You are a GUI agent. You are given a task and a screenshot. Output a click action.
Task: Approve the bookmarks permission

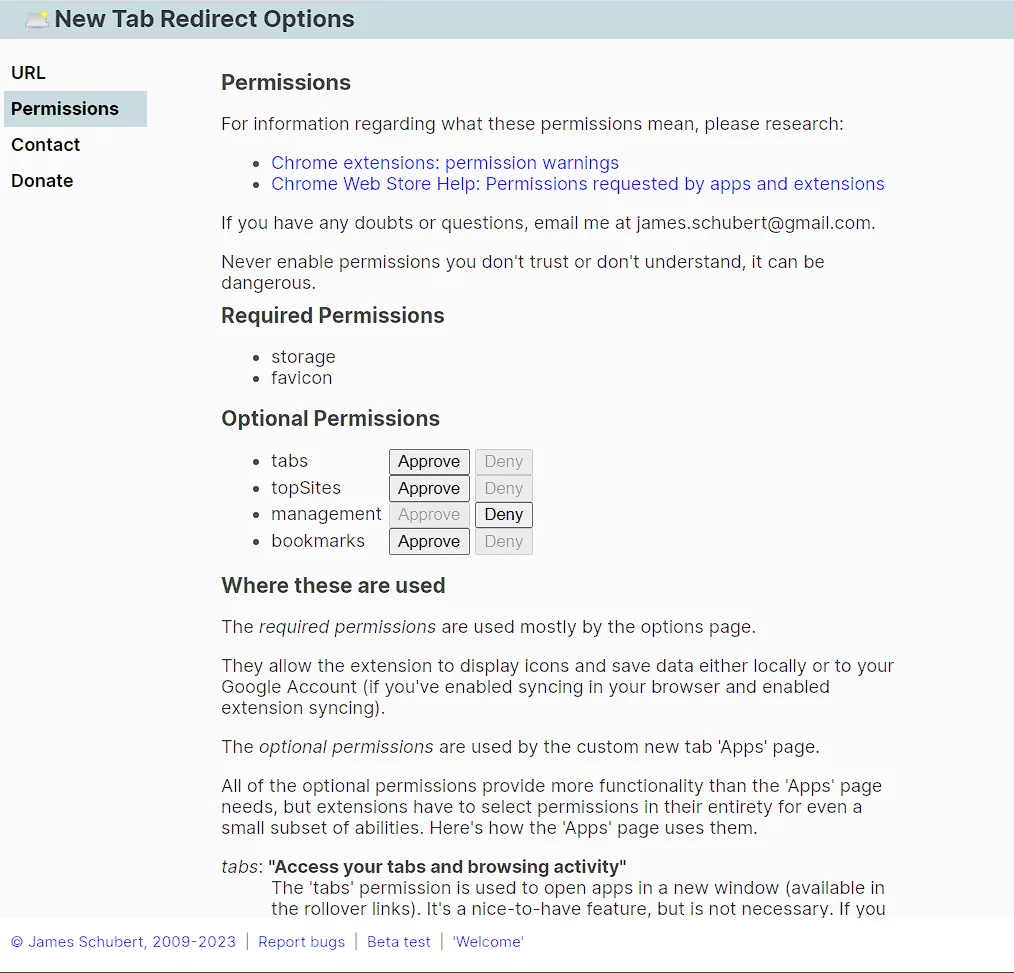tap(429, 542)
